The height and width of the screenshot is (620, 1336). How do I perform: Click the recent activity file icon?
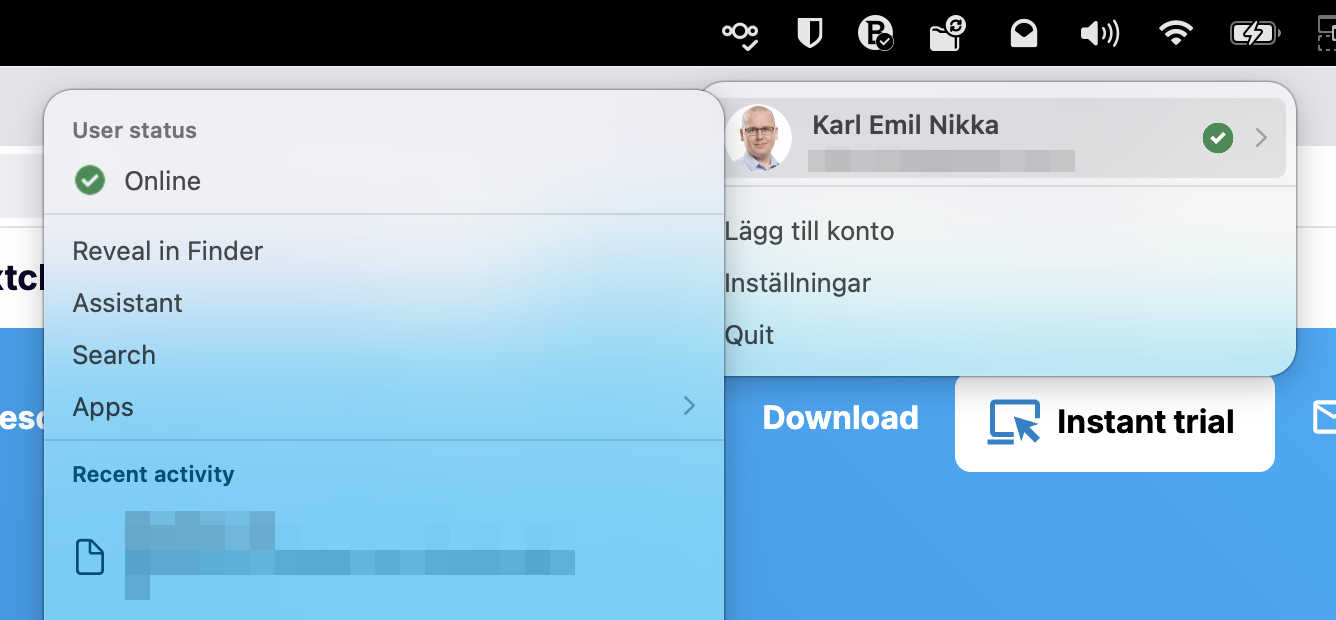point(90,557)
